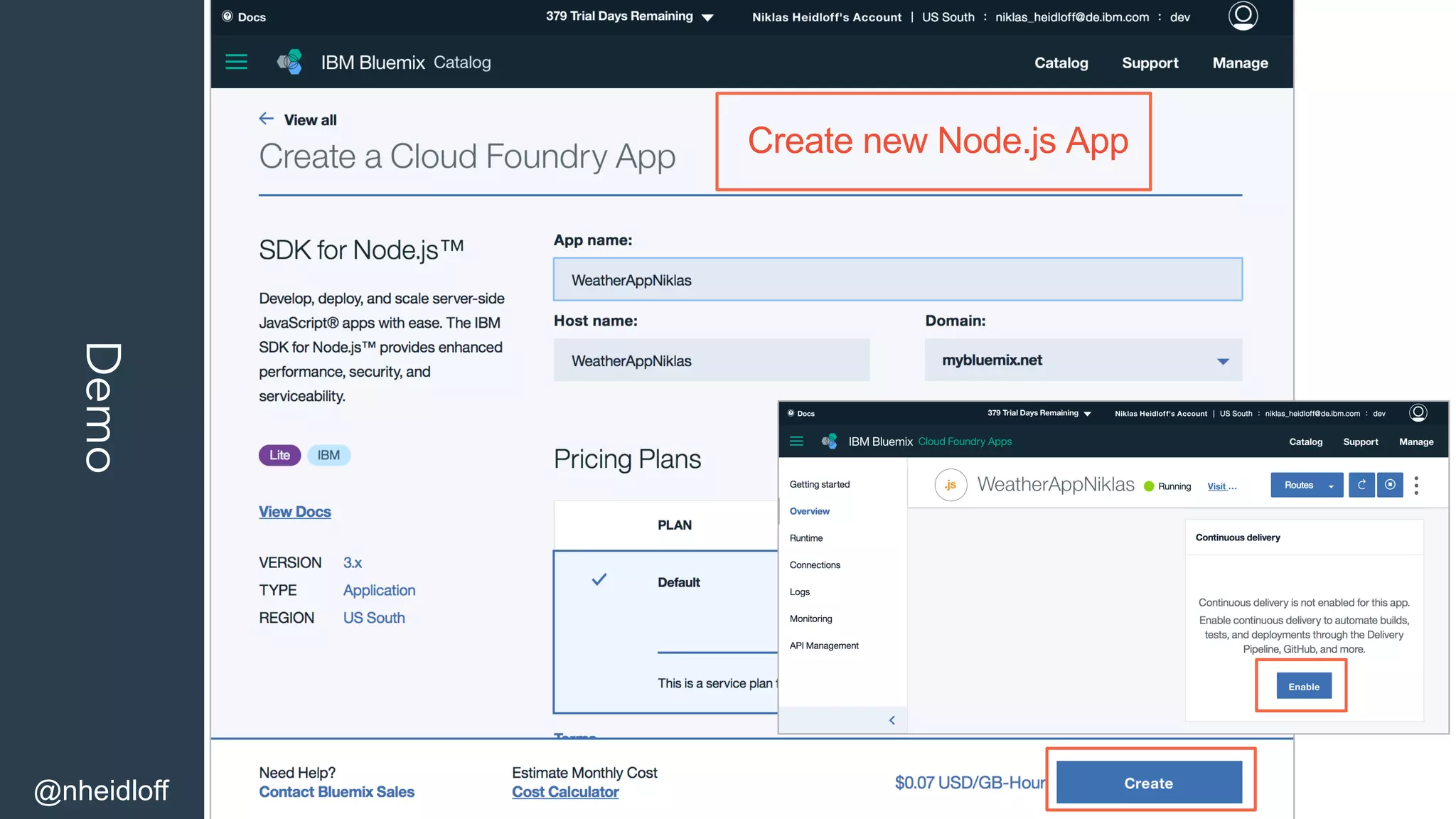Click the .js runtime icon beside WeatherAppNiklas
The image size is (1456, 819).
[951, 485]
